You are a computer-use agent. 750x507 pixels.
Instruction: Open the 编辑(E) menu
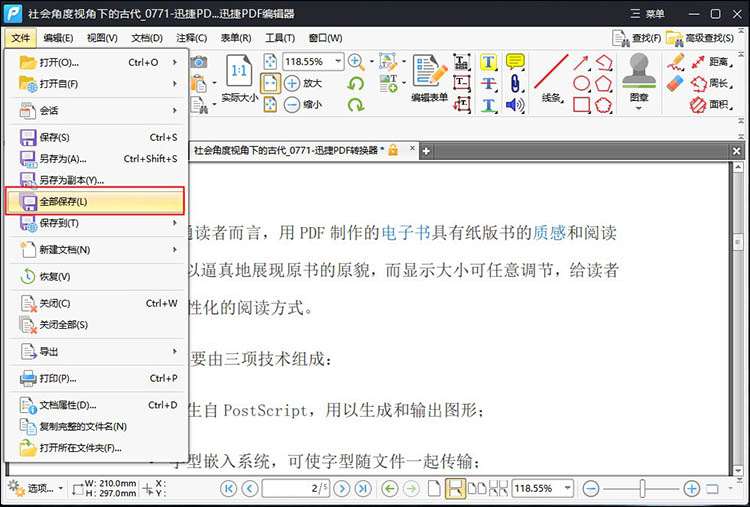click(x=58, y=38)
